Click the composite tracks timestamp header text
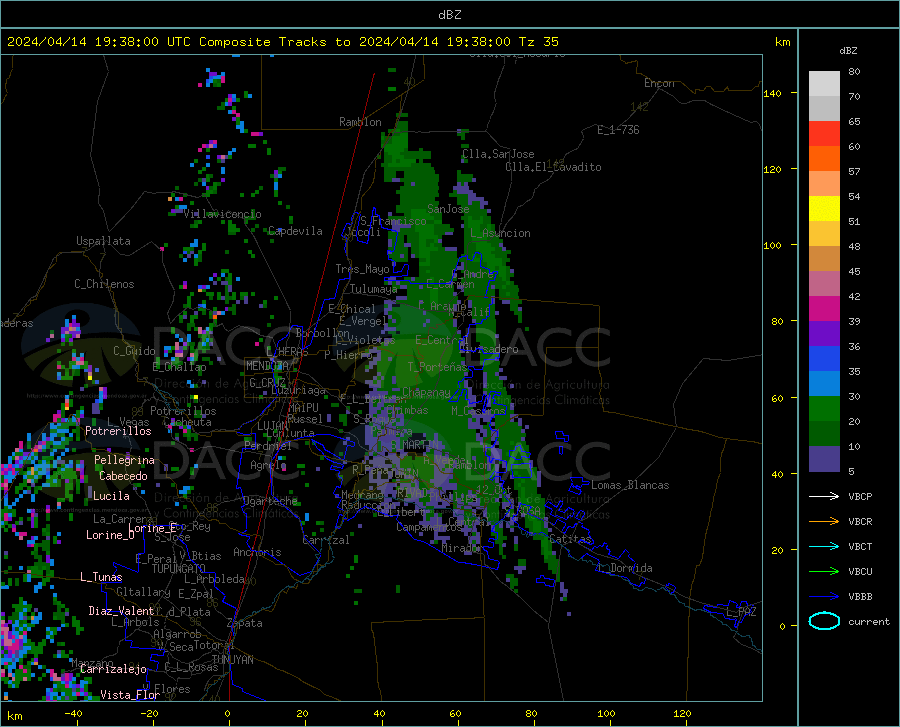 point(282,42)
